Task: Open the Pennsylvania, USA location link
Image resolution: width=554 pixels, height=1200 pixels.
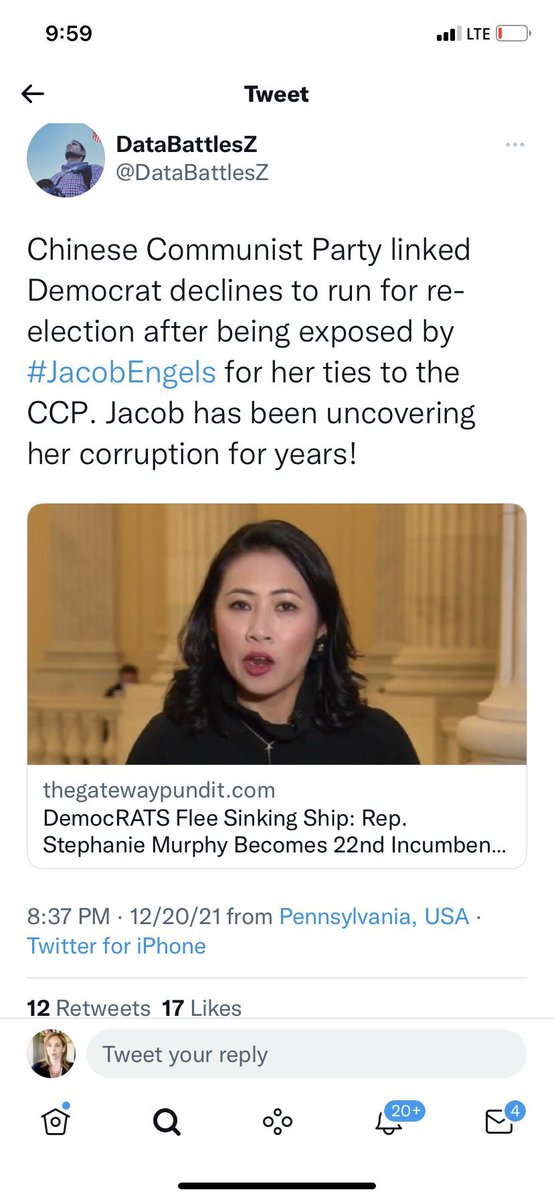Action: pyautogui.click(x=374, y=916)
